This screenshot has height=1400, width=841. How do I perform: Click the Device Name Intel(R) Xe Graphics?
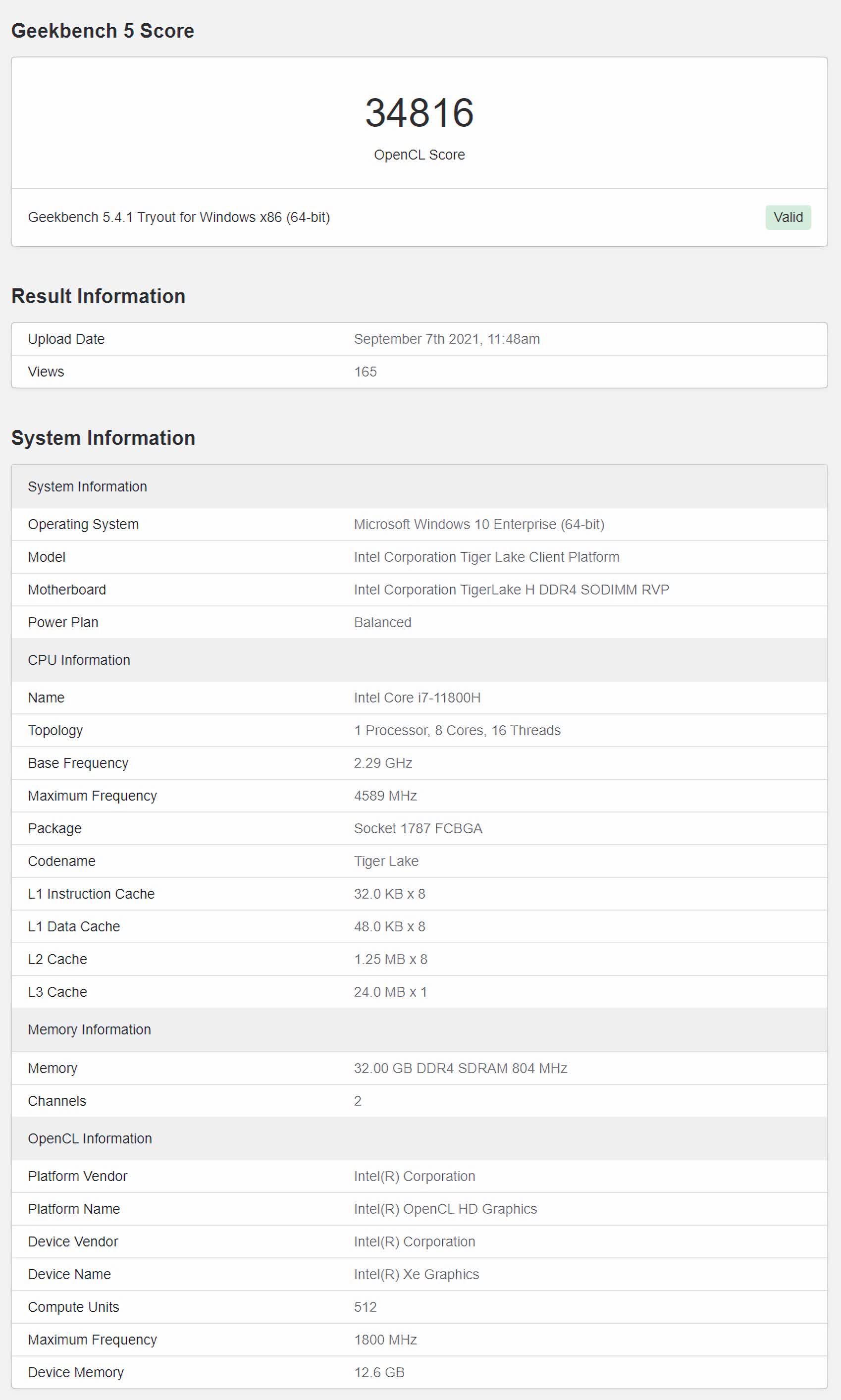pos(417,1275)
